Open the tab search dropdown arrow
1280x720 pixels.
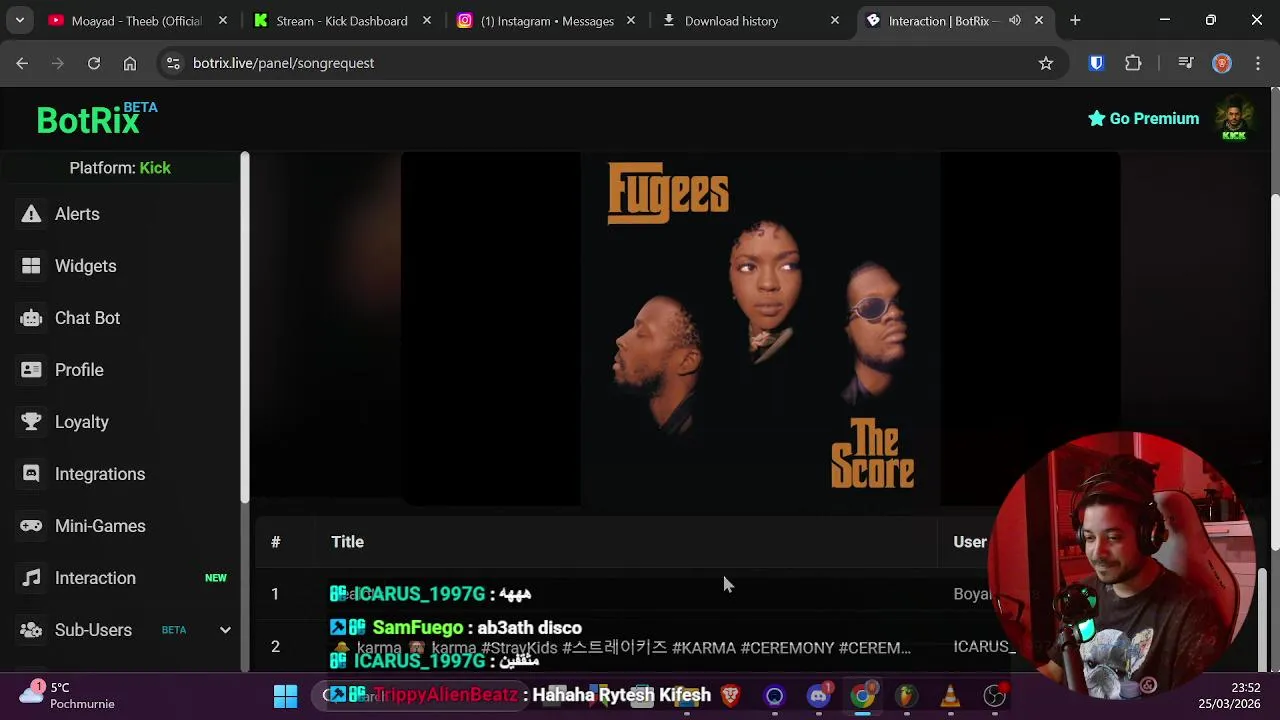pyautogui.click(x=20, y=20)
